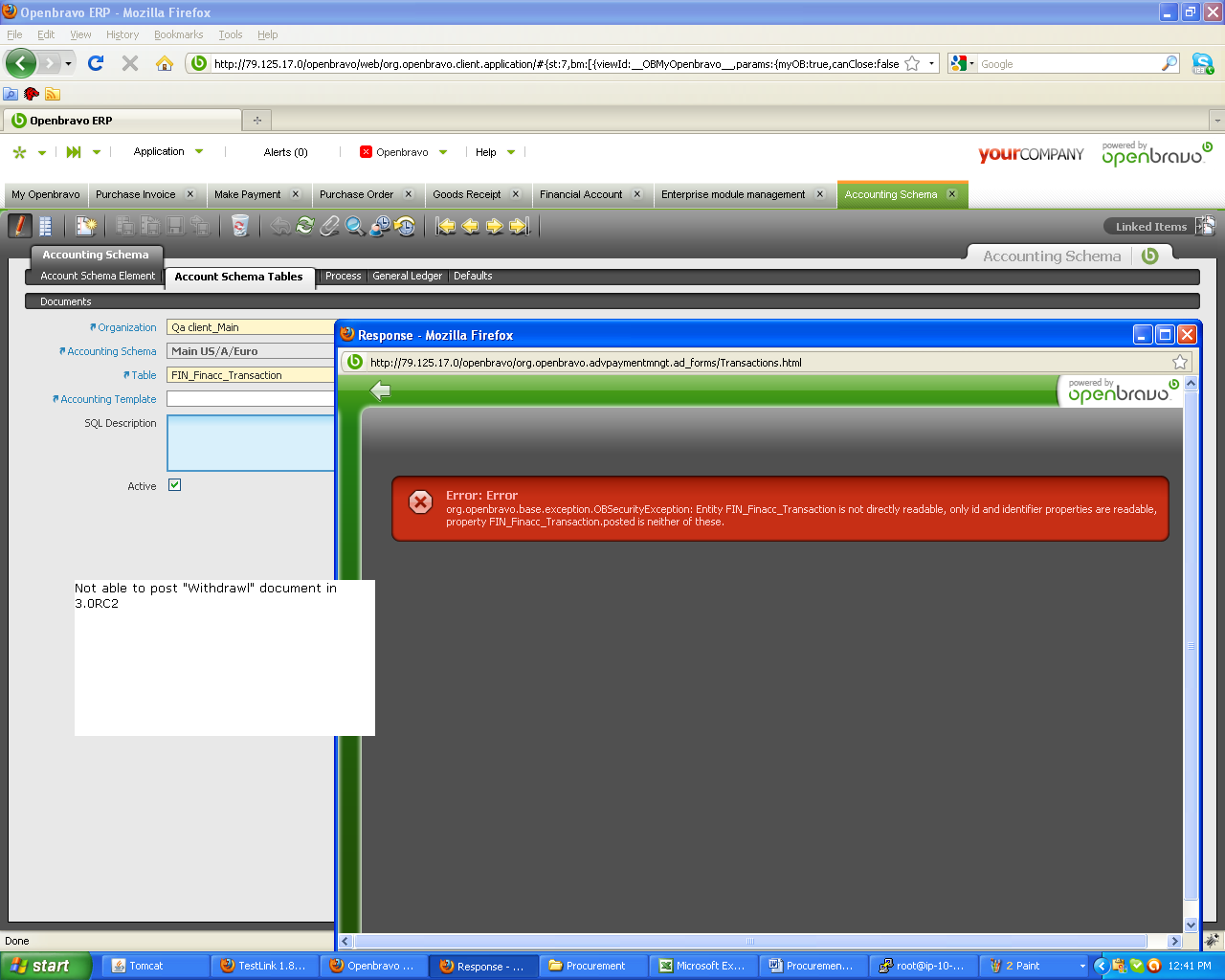
Task: Click the RSS feed bookmark icon
Action: tap(53, 94)
